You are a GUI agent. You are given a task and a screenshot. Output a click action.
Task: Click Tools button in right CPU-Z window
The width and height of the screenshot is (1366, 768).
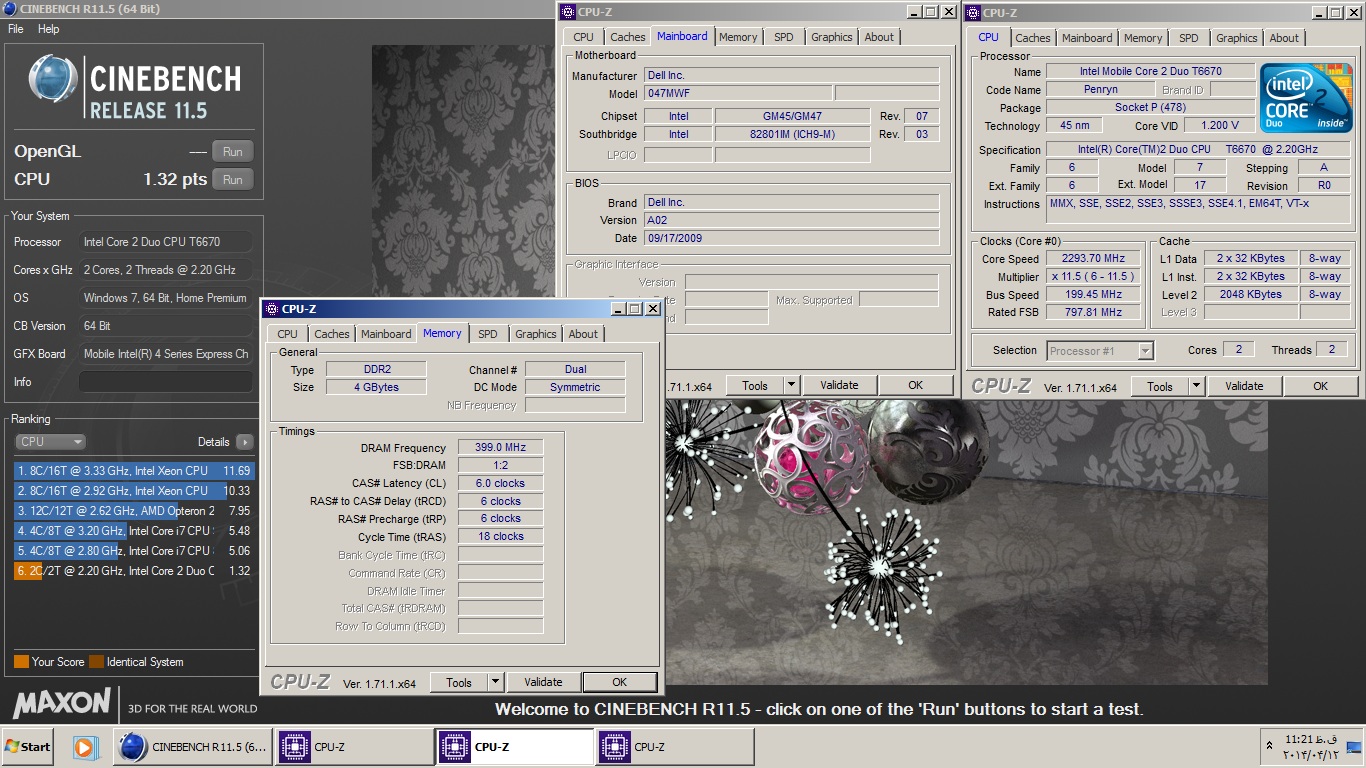tap(1160, 386)
